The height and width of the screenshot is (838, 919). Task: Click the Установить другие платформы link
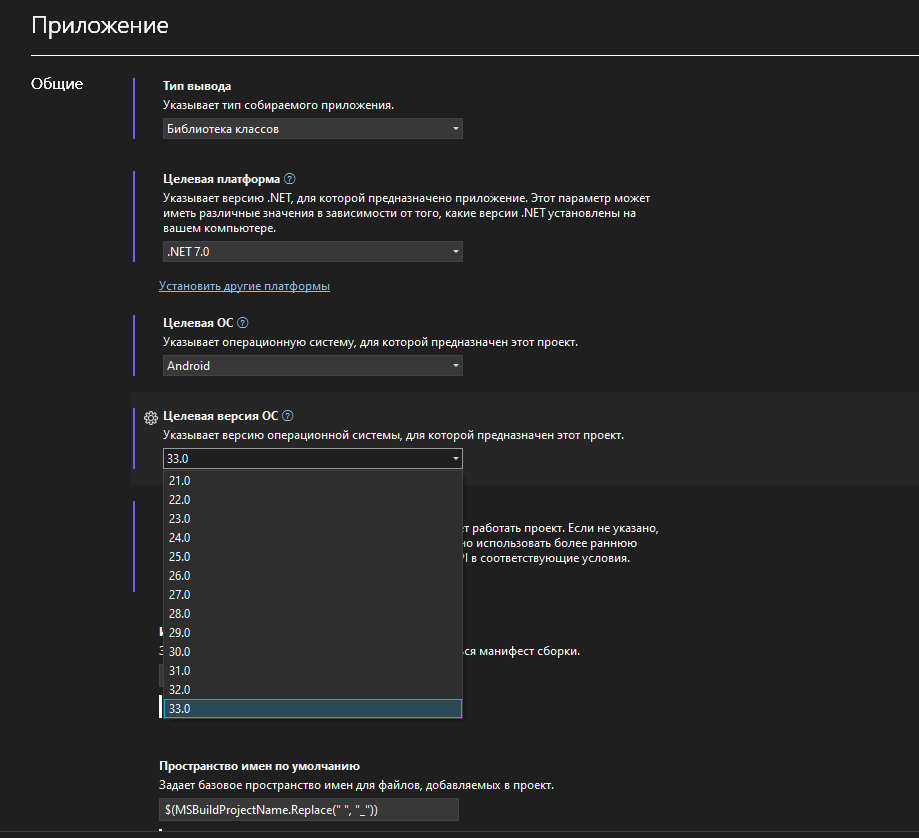click(243, 285)
